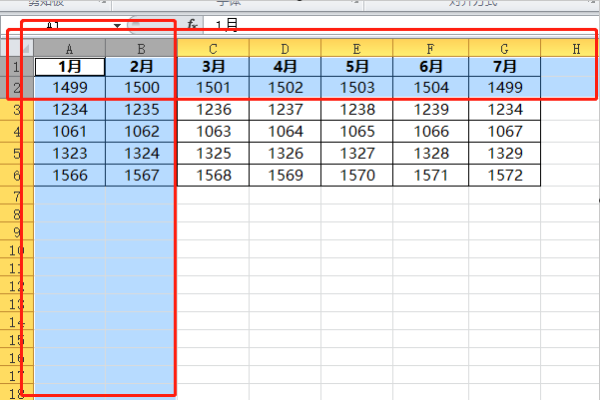Click cell containing 5月
The image size is (600, 400).
pos(357,67)
